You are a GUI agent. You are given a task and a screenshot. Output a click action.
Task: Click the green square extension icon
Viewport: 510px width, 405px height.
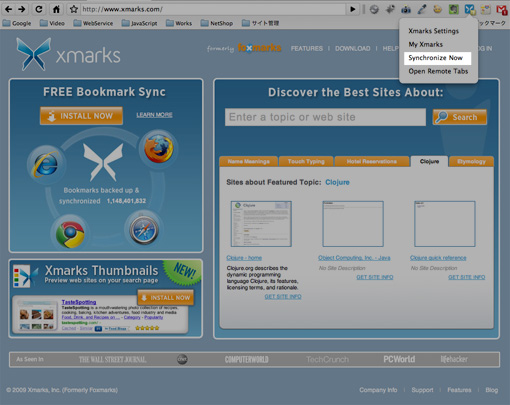[x=453, y=9]
